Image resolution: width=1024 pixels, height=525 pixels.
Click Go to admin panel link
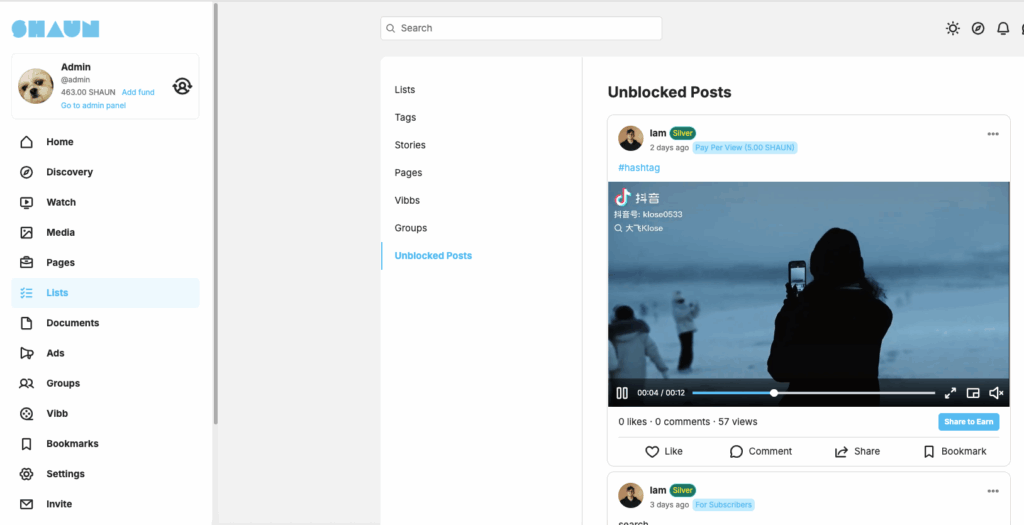pyautogui.click(x=93, y=105)
